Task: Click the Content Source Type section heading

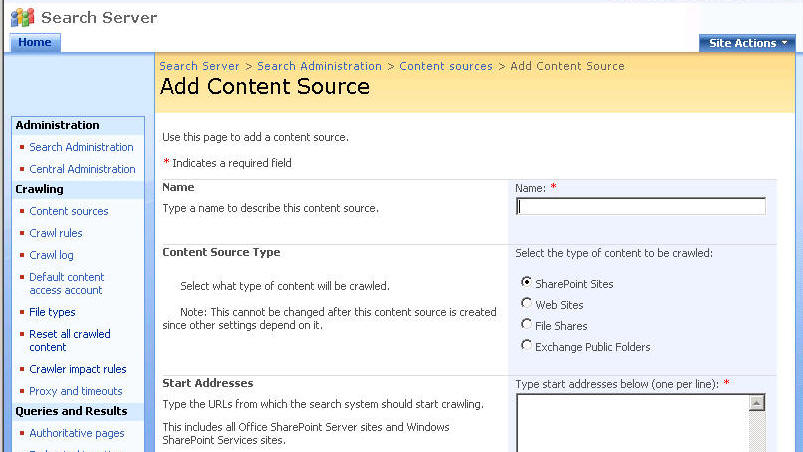Action: pyautogui.click(x=221, y=252)
